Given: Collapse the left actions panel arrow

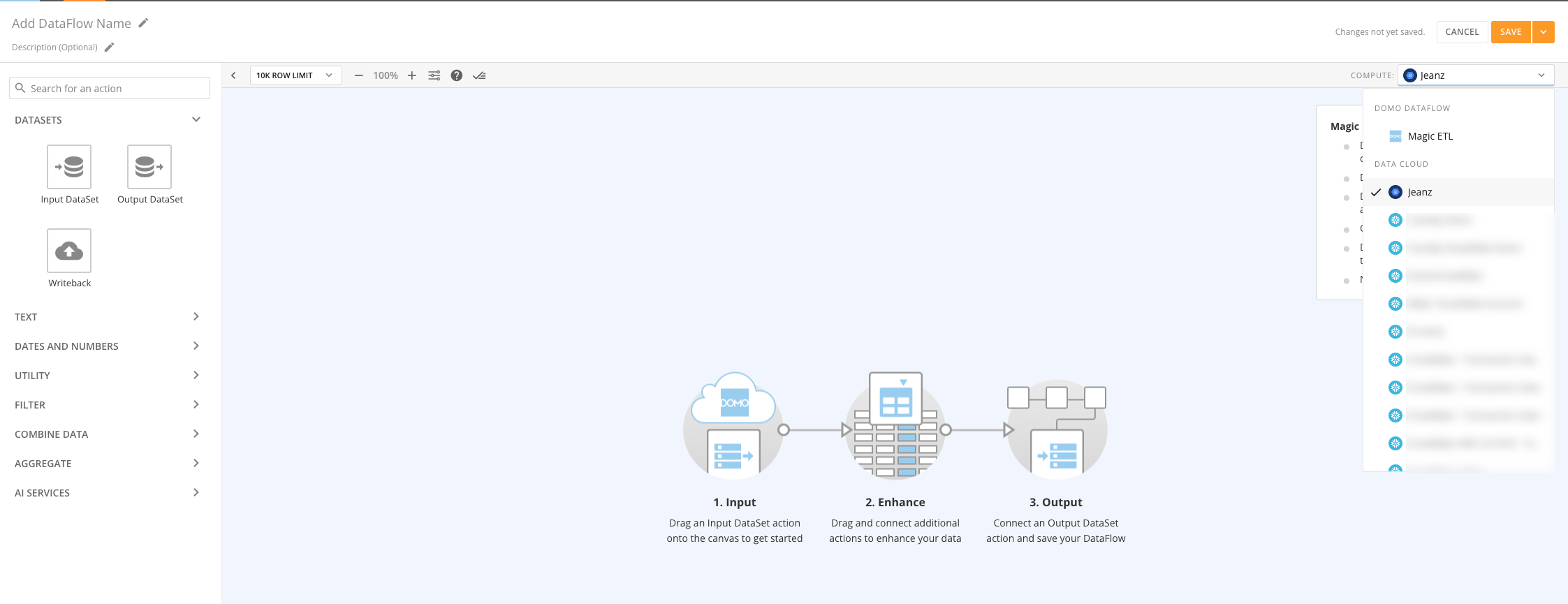Looking at the screenshot, I should pos(233,75).
